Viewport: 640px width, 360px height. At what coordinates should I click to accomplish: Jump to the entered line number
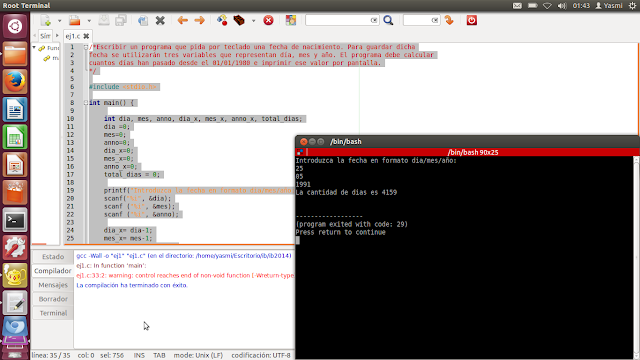tap(449, 20)
